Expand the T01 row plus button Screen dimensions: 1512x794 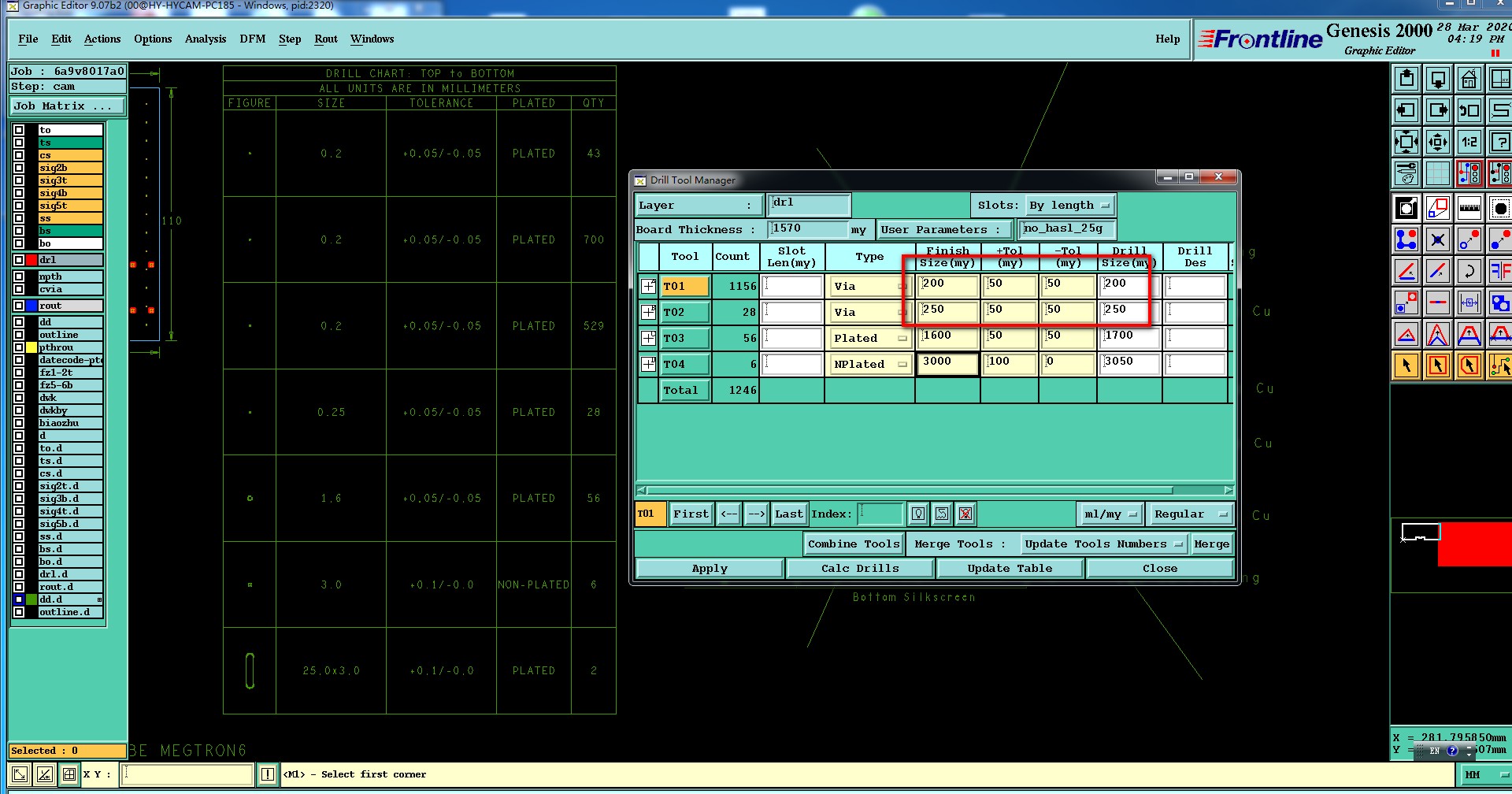648,287
